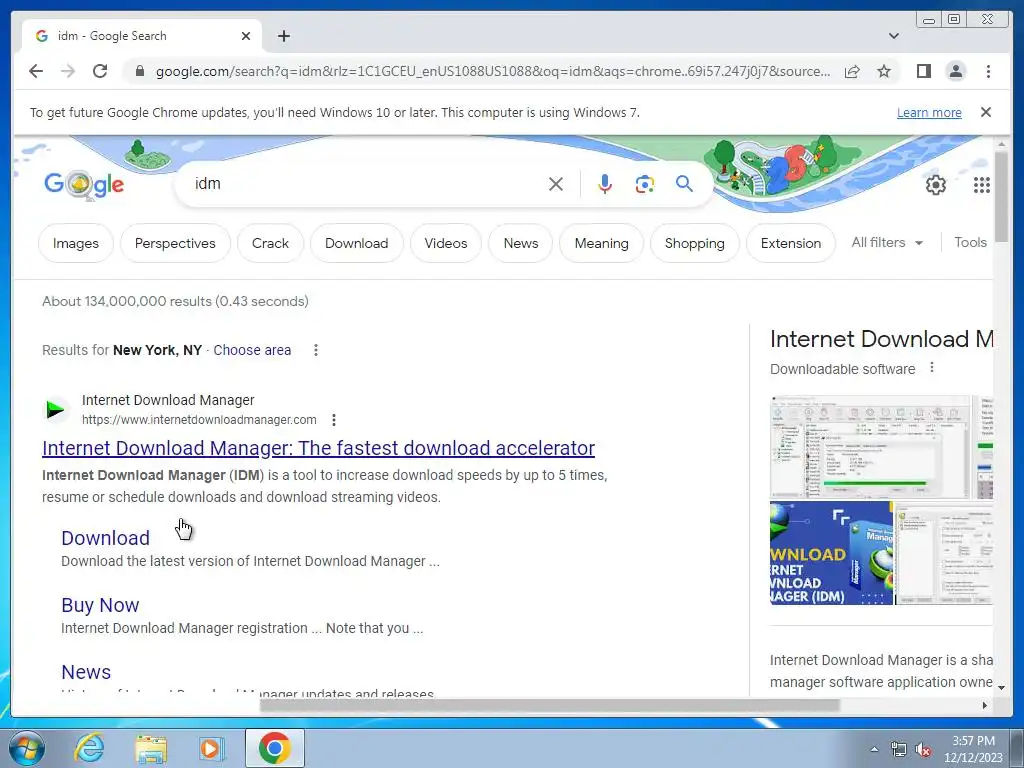This screenshot has width=1024, height=768.
Task: Expand the All filters dropdown
Action: click(888, 242)
